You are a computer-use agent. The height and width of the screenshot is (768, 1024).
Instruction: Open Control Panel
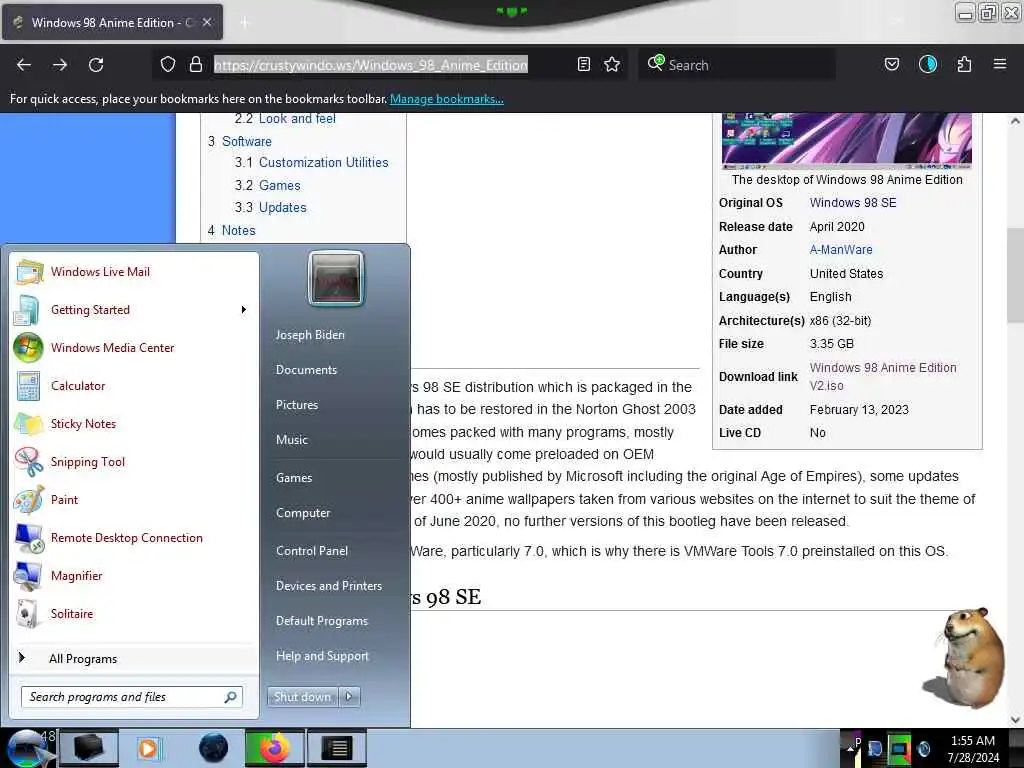pos(312,551)
